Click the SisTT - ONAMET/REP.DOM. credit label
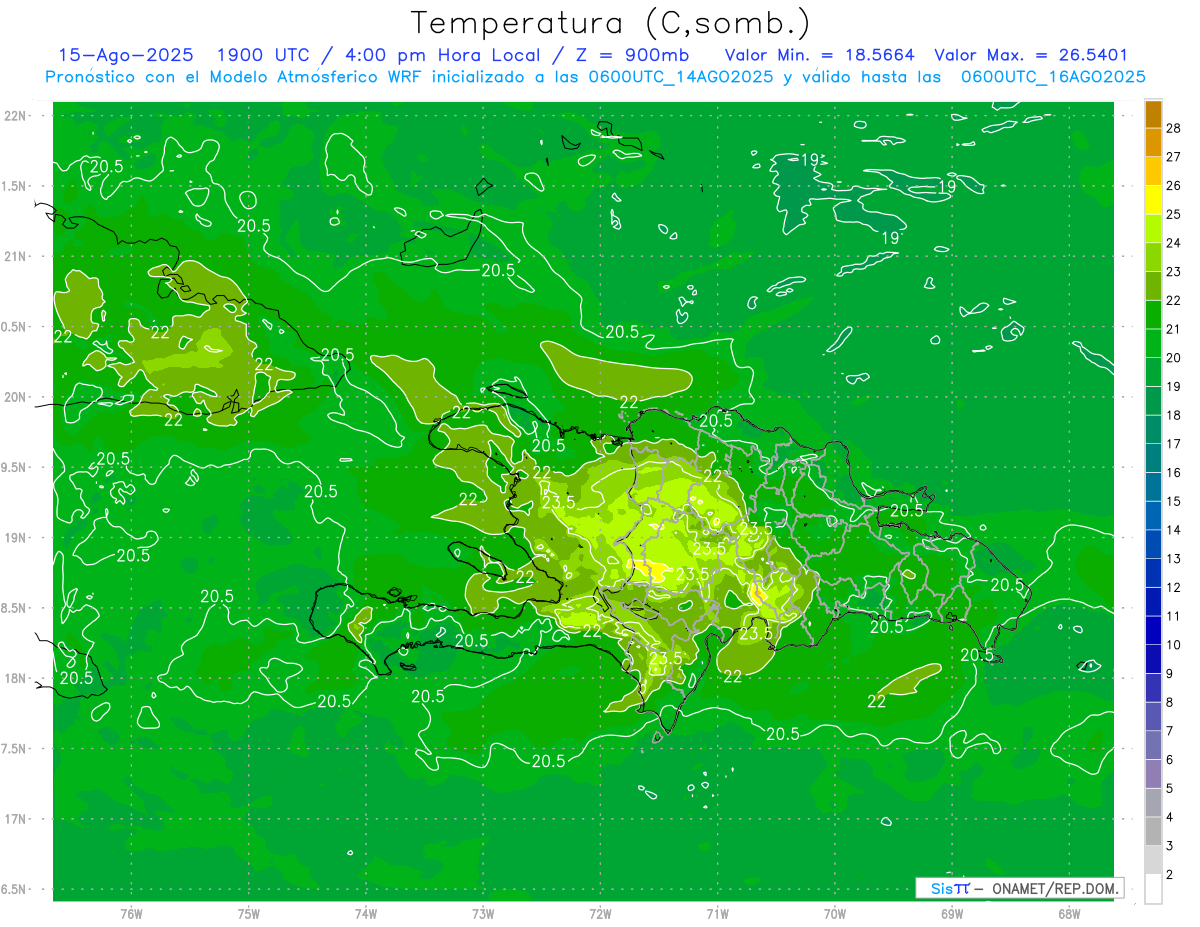 coord(1020,888)
